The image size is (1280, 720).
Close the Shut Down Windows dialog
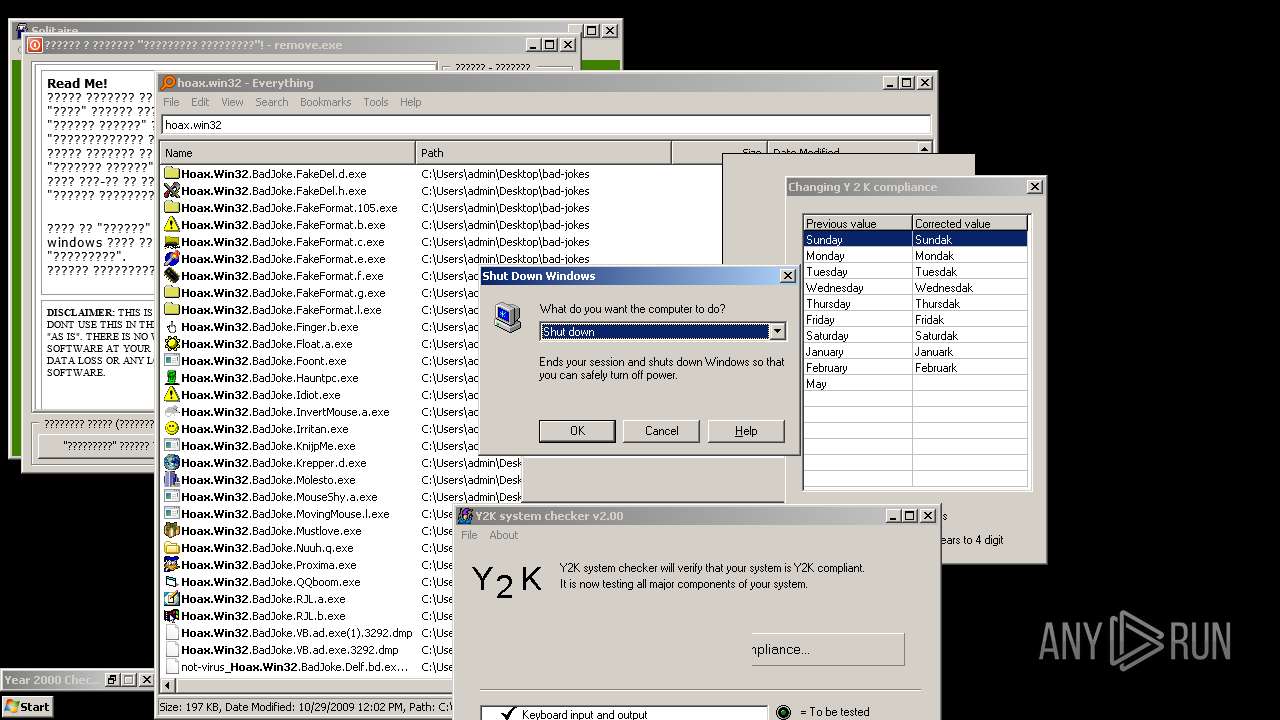pos(787,276)
